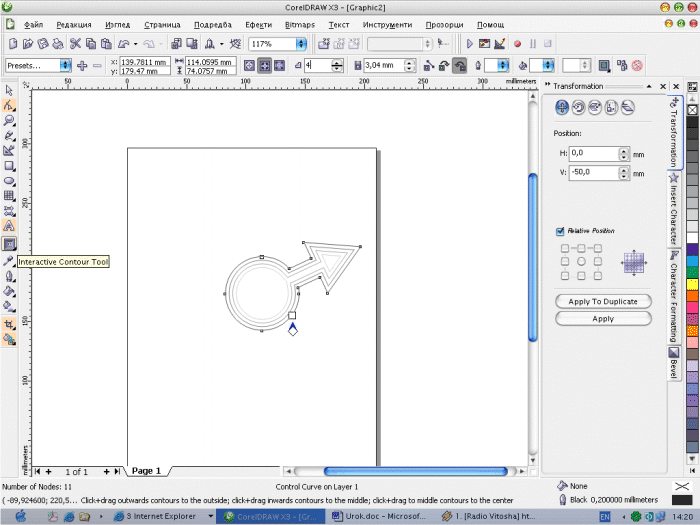
Task: Adjust contour steps spinner
Action: point(337,66)
